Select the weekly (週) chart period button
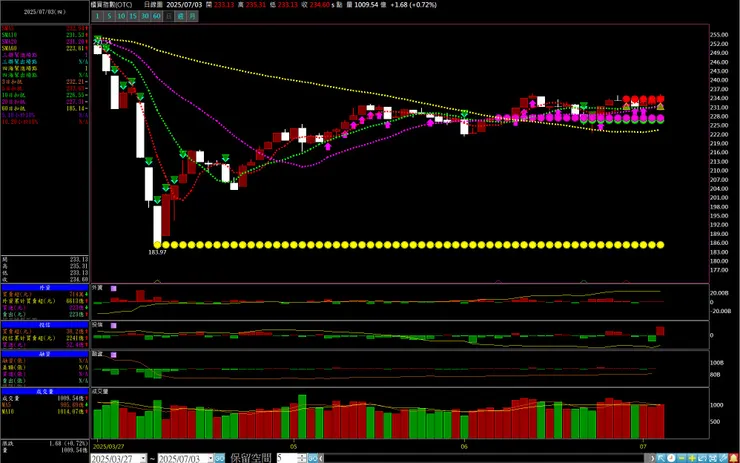 tap(181, 16)
